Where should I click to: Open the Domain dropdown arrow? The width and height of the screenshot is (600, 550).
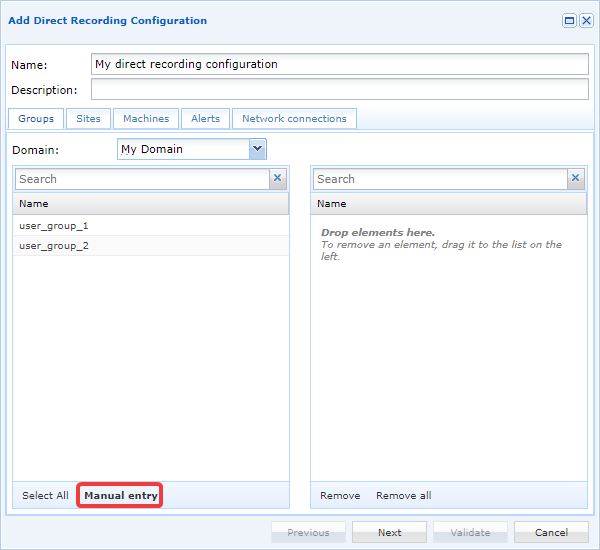pyautogui.click(x=257, y=149)
